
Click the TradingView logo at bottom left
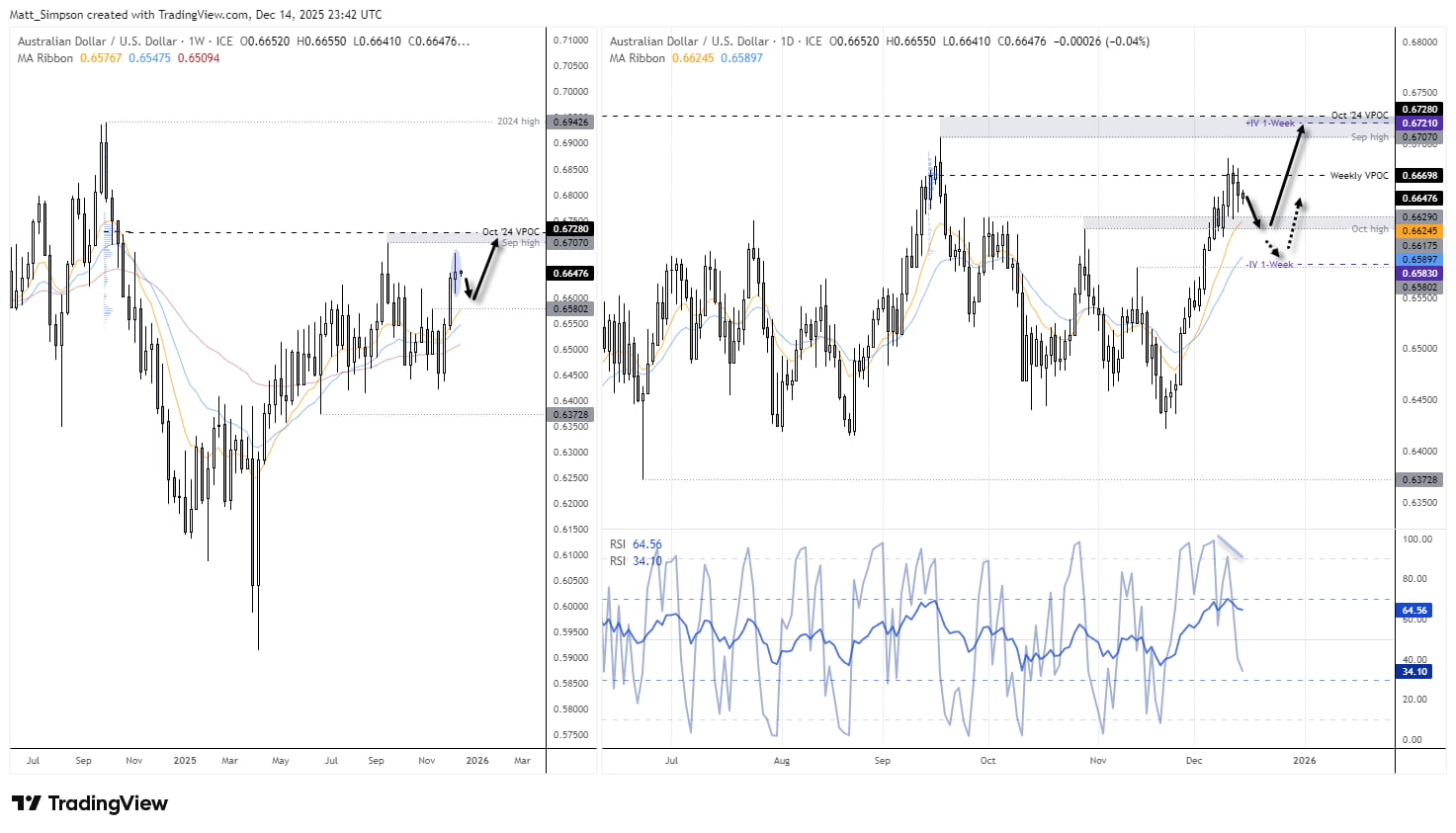[x=87, y=804]
